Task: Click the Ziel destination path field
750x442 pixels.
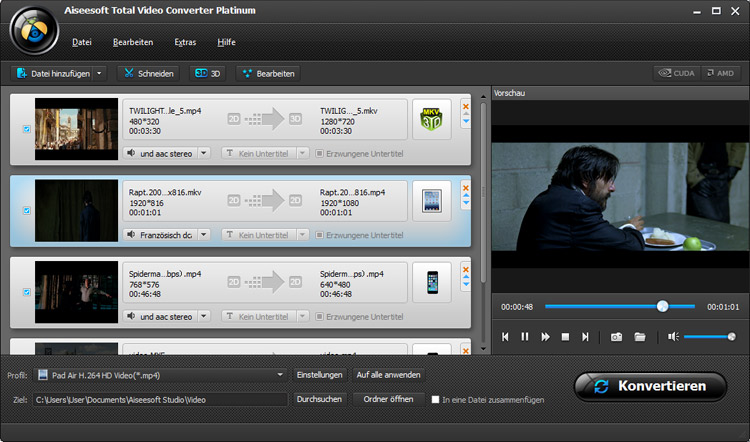Action: 160,399
